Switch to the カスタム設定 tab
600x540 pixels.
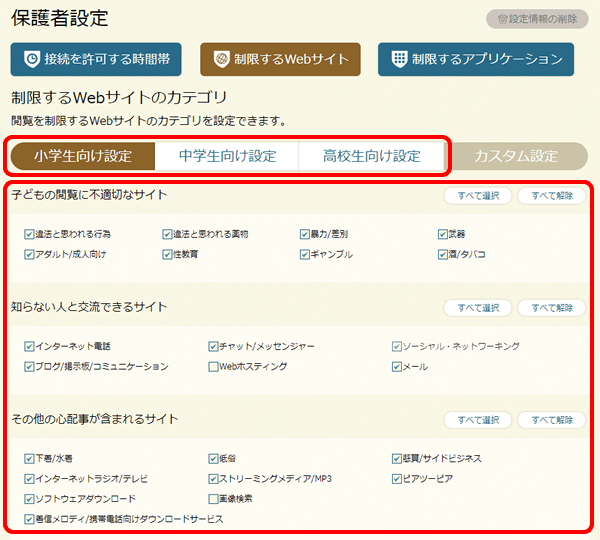(516, 156)
